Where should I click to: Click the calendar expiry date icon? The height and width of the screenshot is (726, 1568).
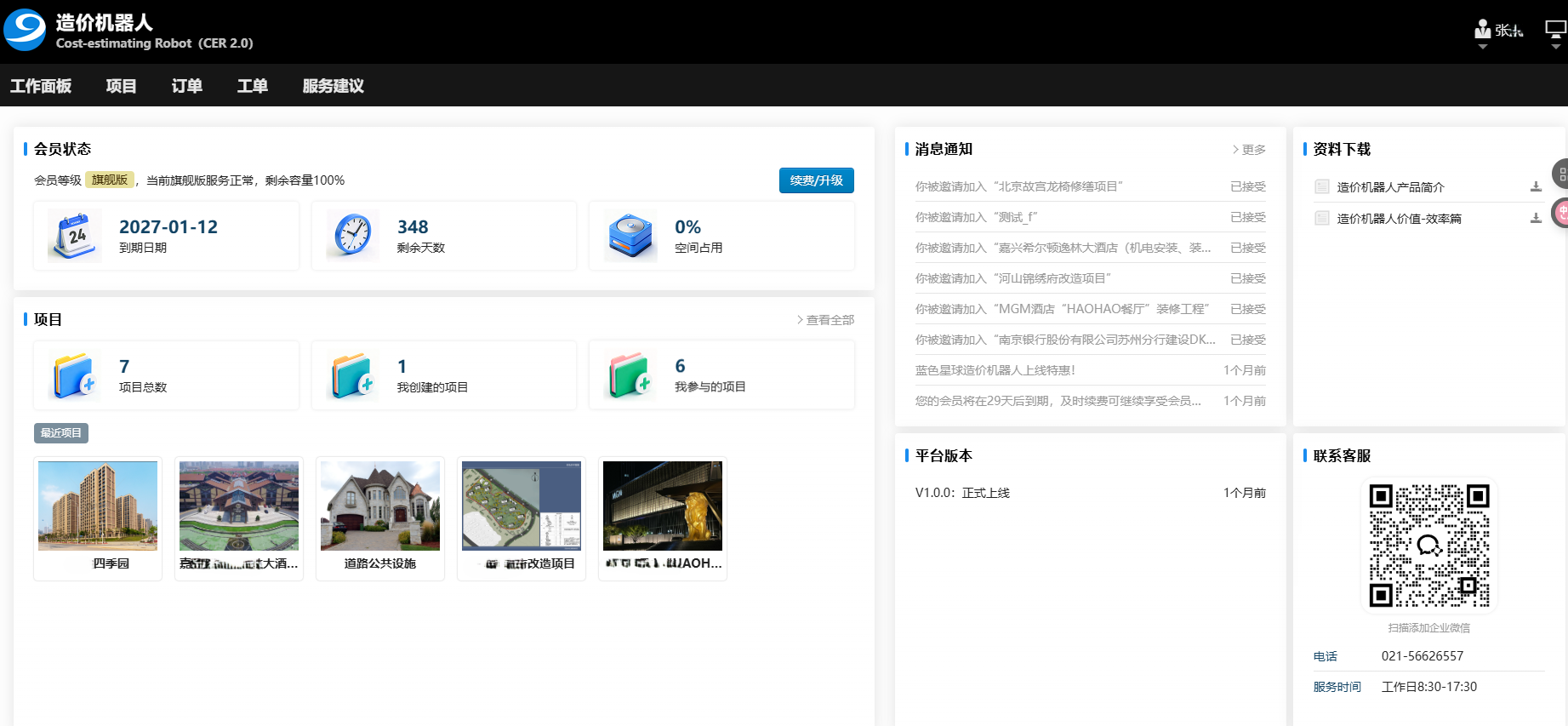pos(74,236)
